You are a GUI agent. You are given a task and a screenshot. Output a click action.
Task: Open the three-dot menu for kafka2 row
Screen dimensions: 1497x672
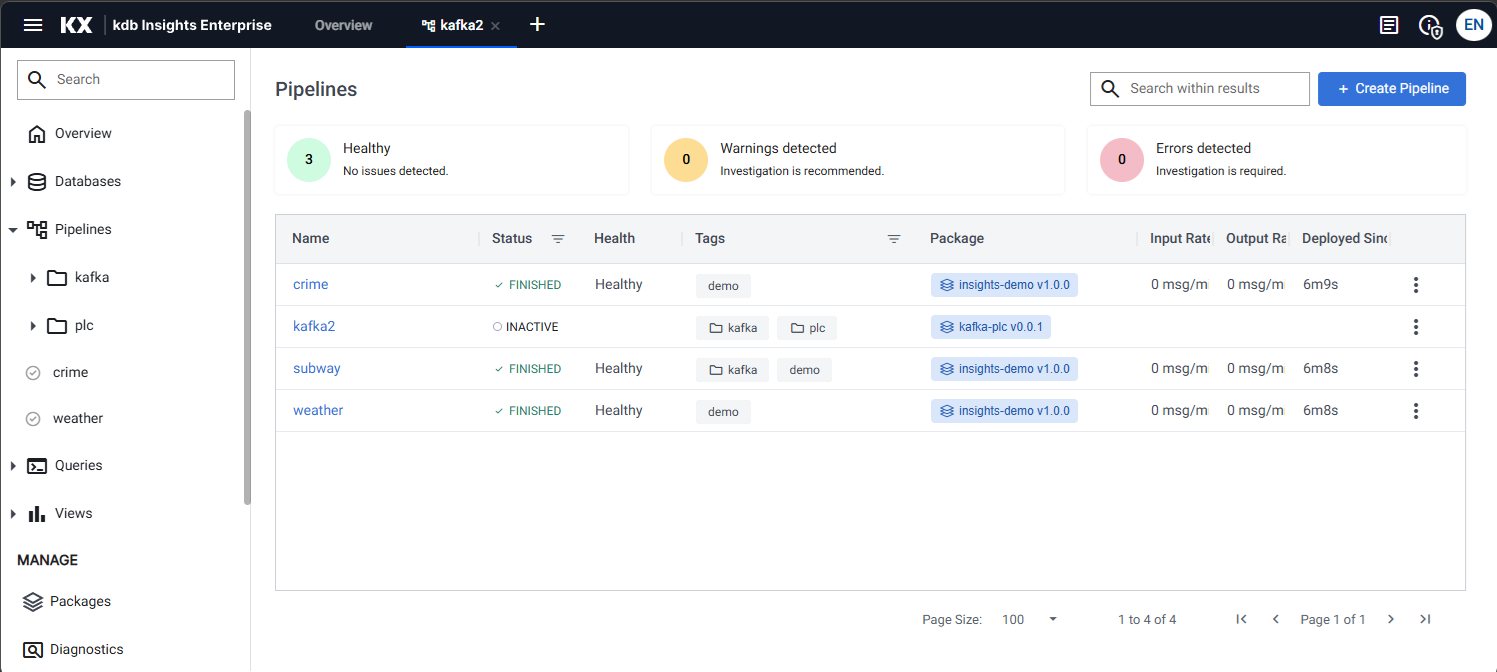point(1416,327)
